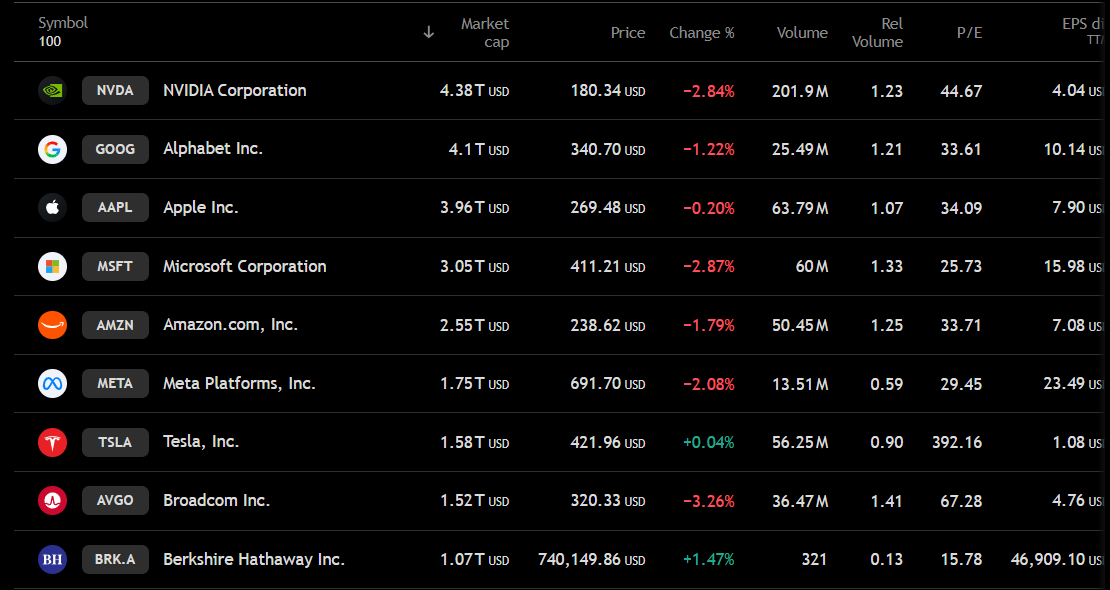The width and height of the screenshot is (1110, 590).
Task: Sort the table by Price column
Action: [628, 33]
